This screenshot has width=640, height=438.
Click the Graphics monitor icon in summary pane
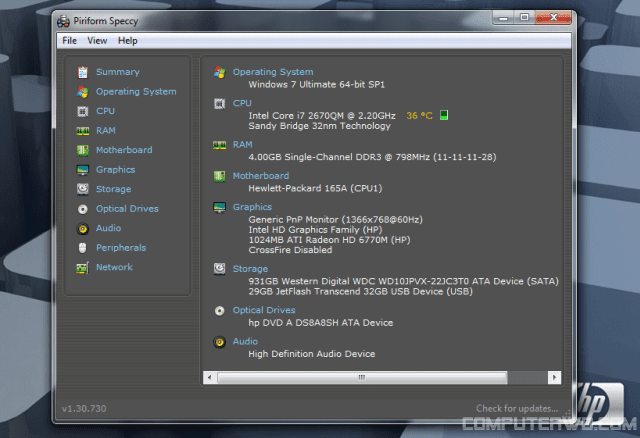point(220,207)
